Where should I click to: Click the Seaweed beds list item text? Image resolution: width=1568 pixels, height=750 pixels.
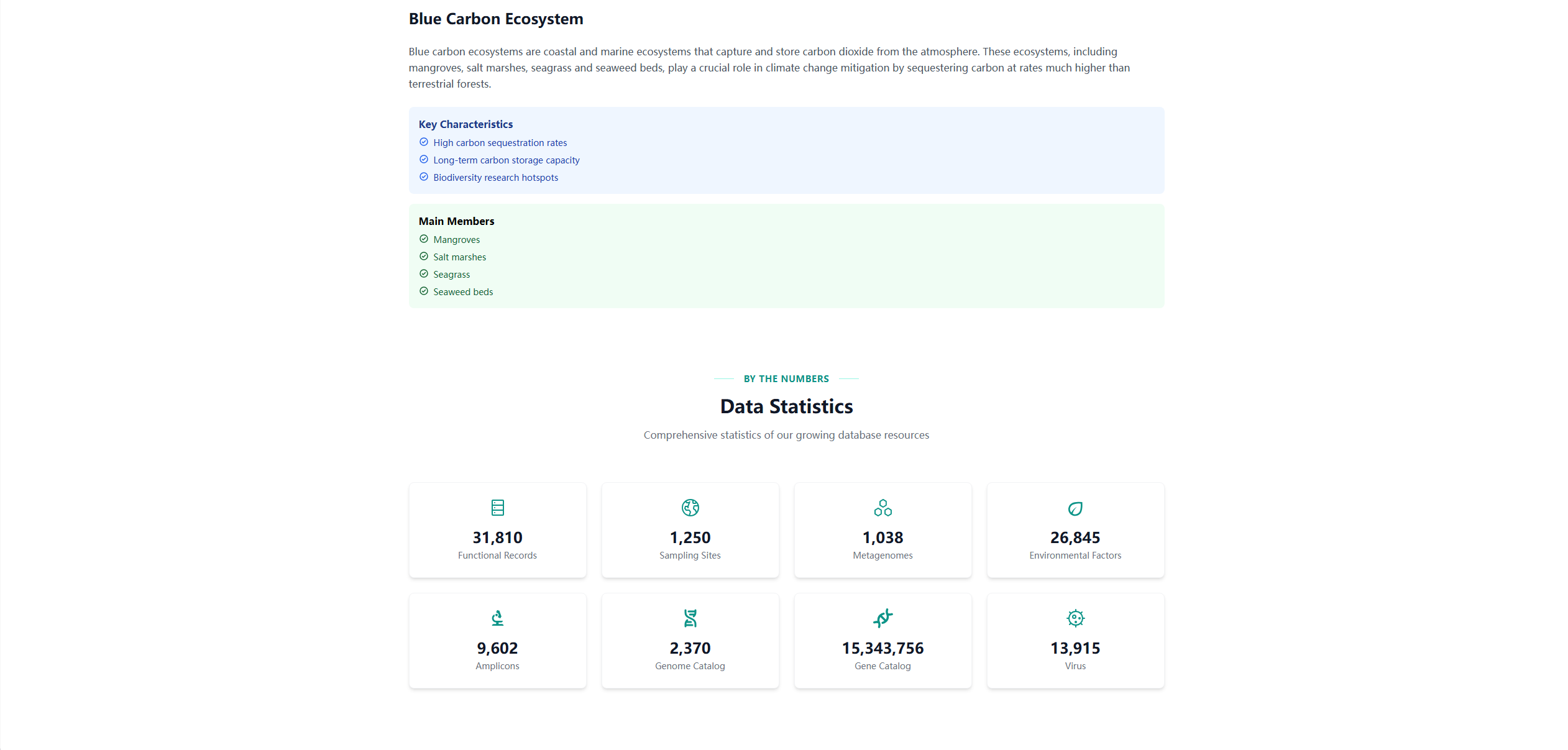pyautogui.click(x=463, y=292)
